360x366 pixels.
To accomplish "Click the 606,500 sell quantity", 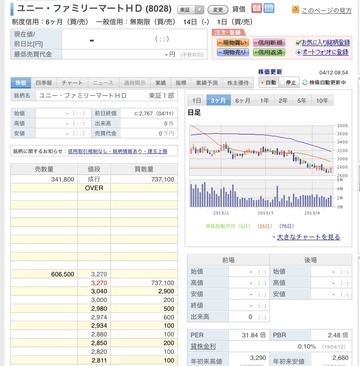I will coord(63,274).
